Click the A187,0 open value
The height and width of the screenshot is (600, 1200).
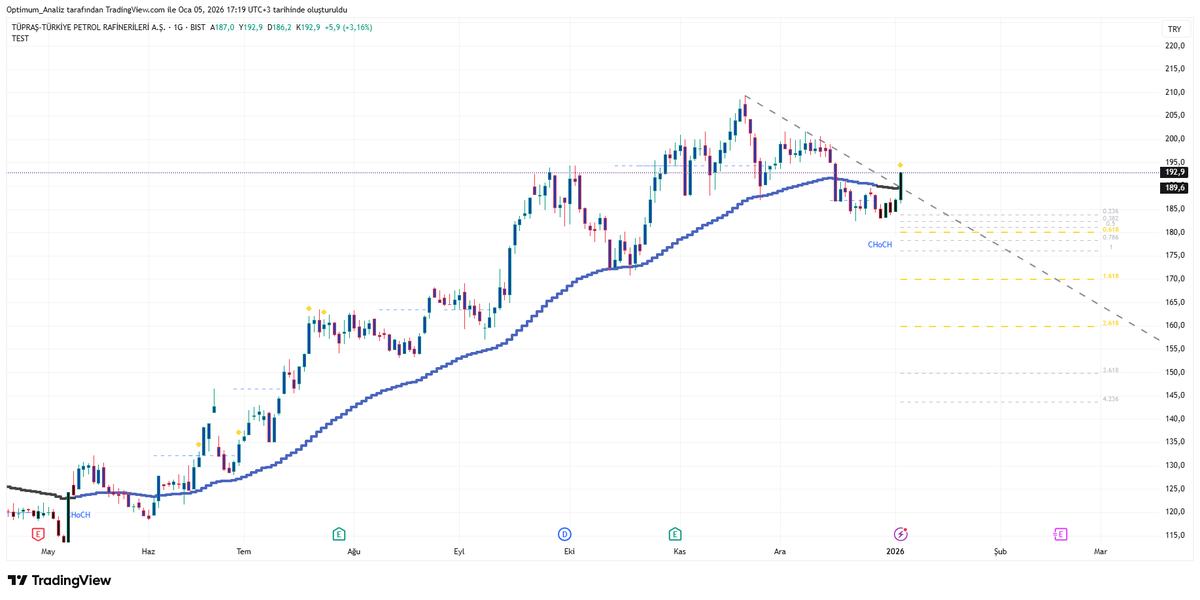[222, 27]
